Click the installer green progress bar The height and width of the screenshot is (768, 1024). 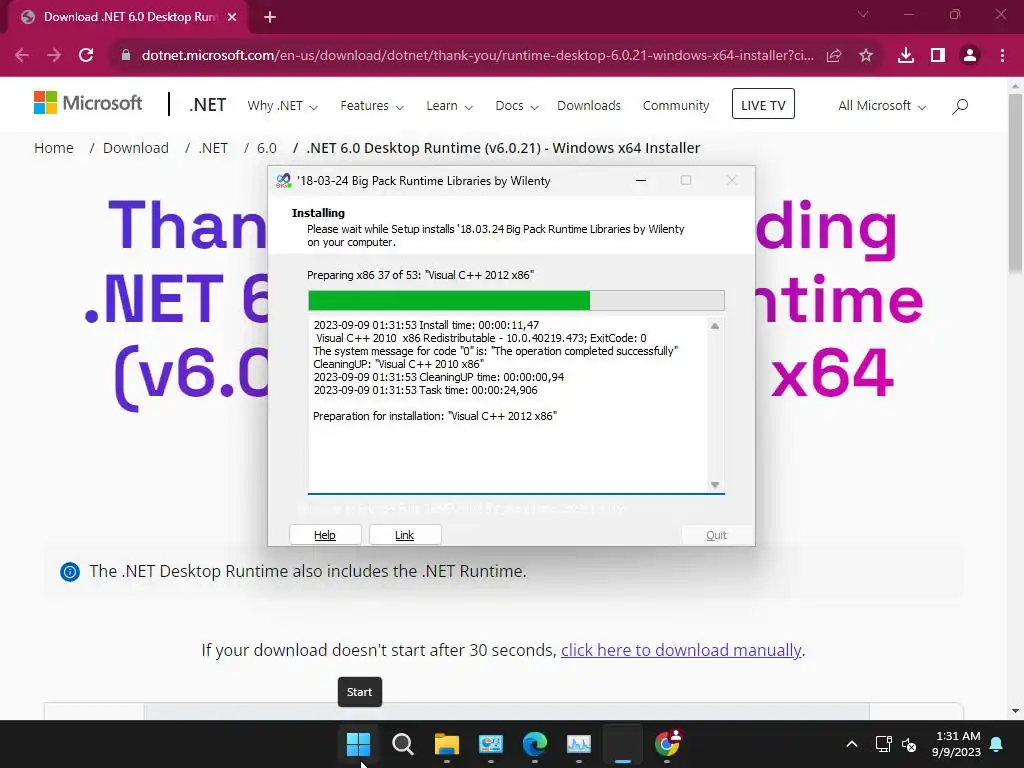point(516,300)
